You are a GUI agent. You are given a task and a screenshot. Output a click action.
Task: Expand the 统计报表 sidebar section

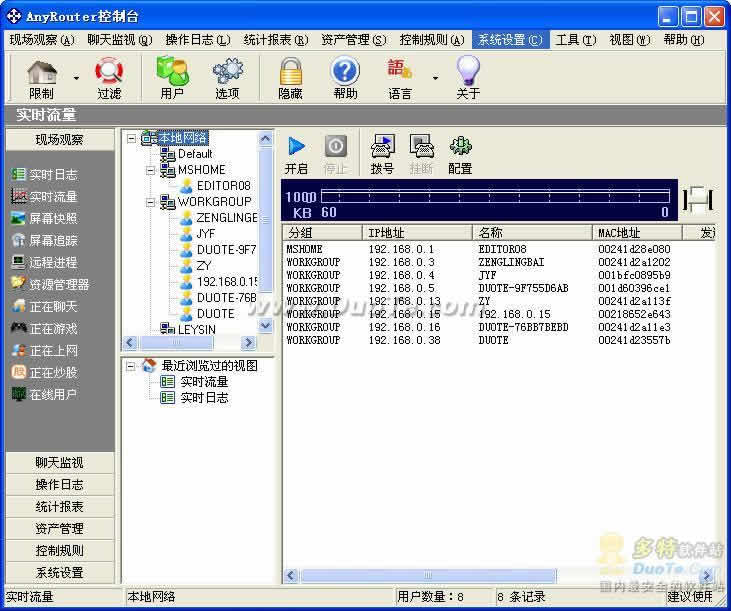[60, 506]
